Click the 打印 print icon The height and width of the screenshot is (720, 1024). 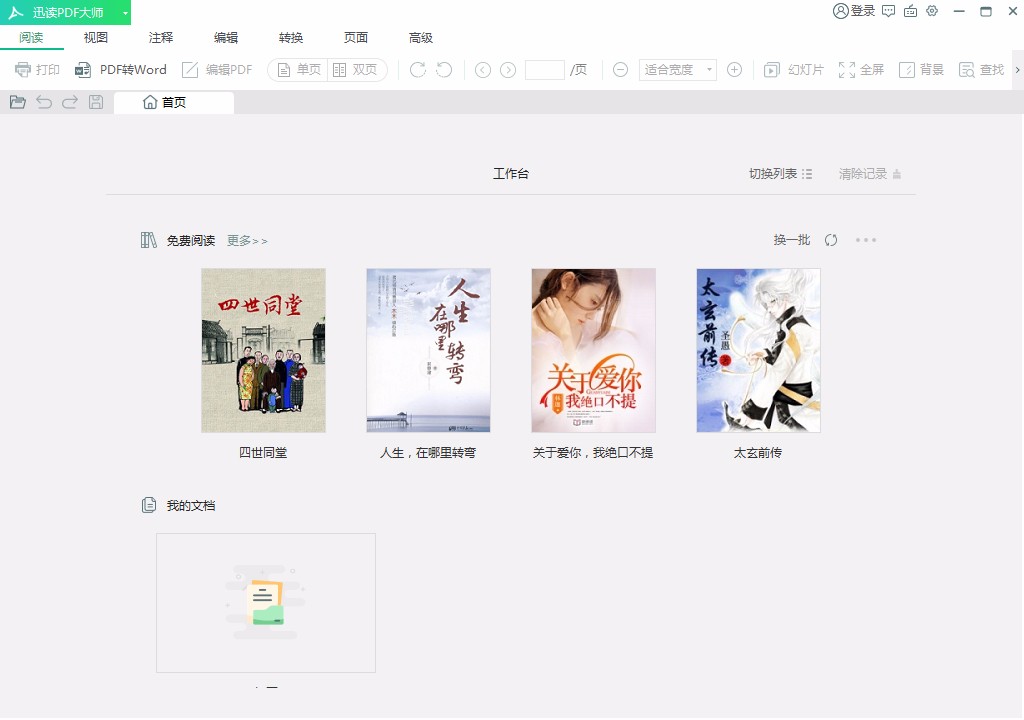[36, 70]
